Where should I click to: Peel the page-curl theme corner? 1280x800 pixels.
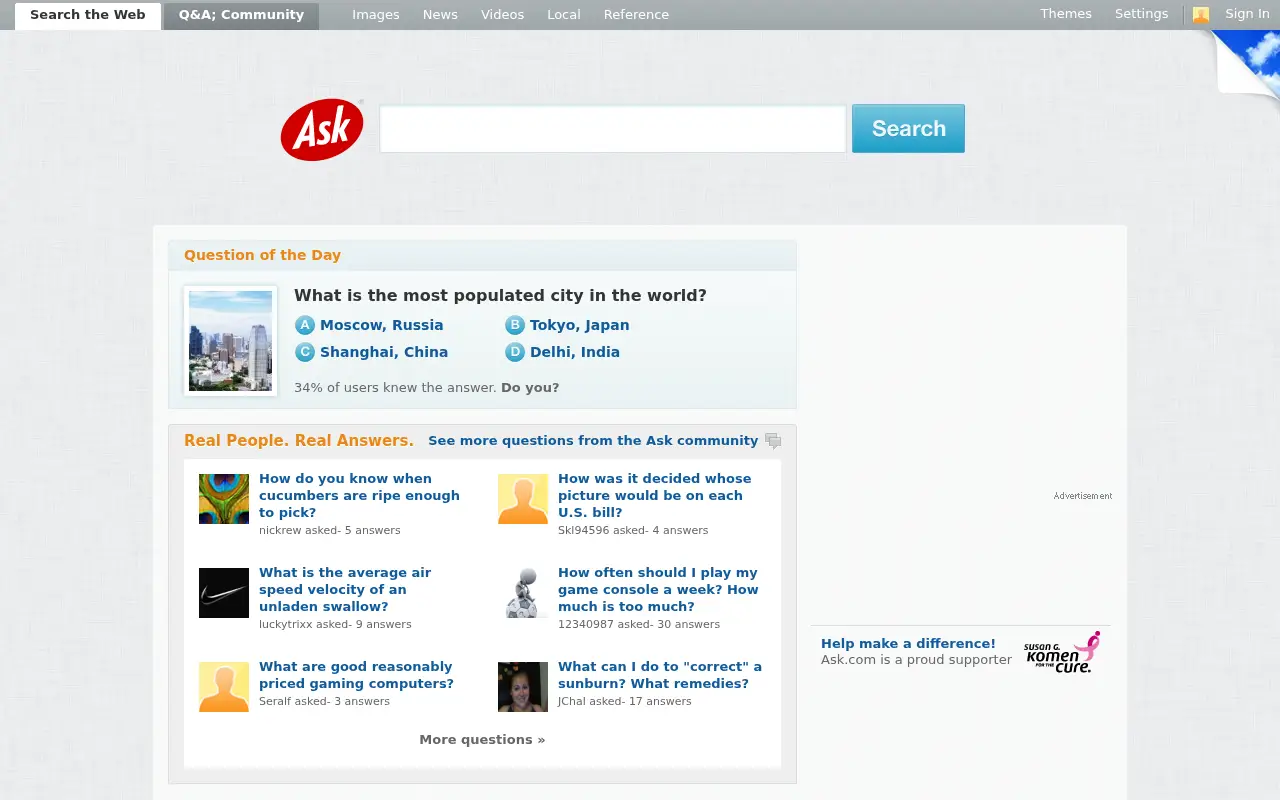click(x=1246, y=64)
